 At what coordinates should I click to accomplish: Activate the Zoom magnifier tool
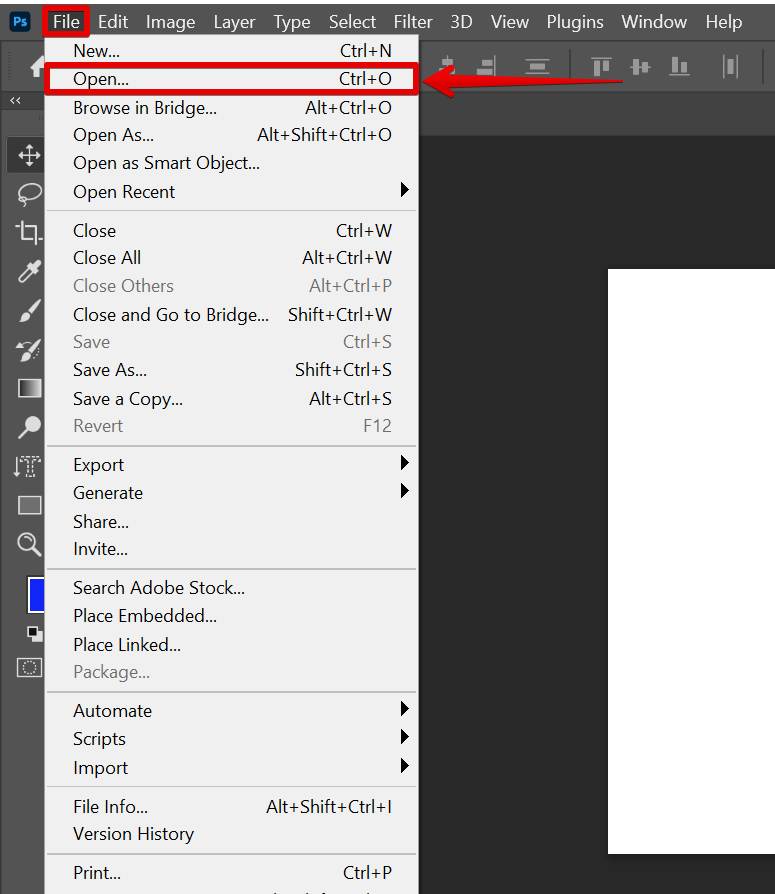coord(29,544)
